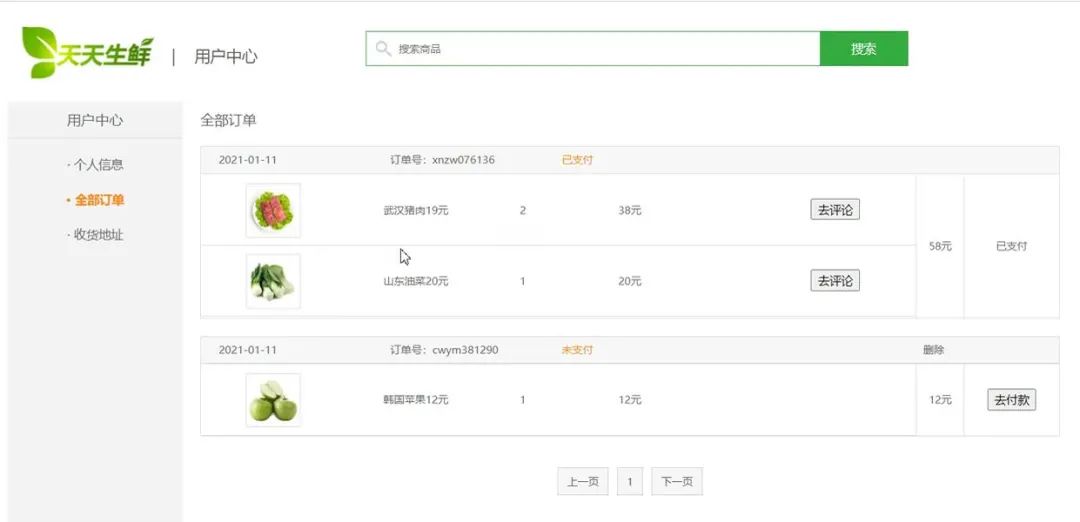Click the 武汉猪肉19元 product name
Viewport: 1080px width, 522px height.
416,211
